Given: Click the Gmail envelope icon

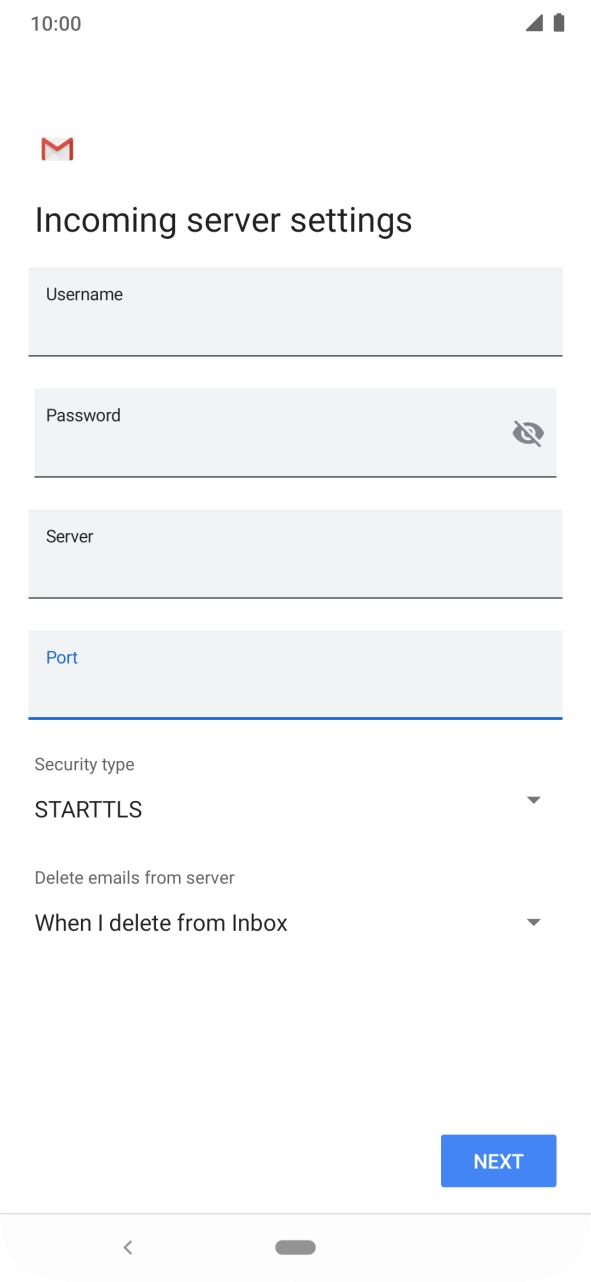Looking at the screenshot, I should pyautogui.click(x=57, y=149).
